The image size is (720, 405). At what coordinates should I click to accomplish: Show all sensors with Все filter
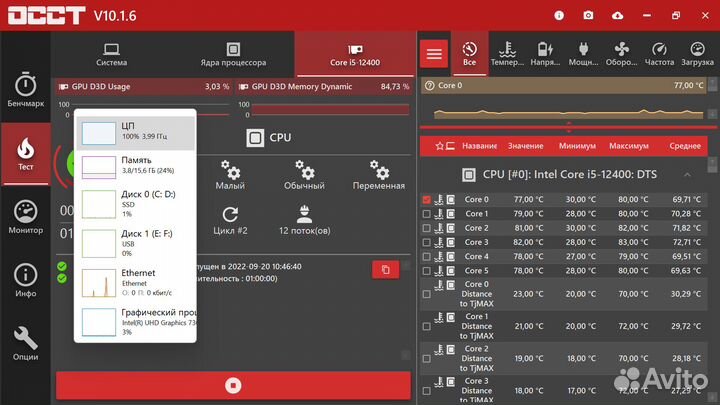(x=469, y=54)
